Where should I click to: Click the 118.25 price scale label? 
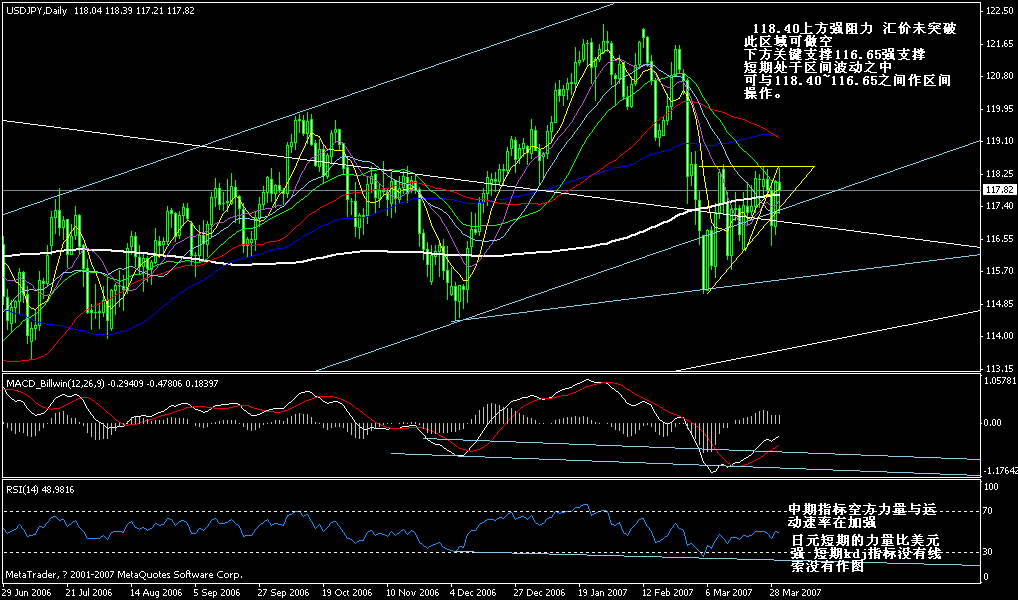point(999,173)
